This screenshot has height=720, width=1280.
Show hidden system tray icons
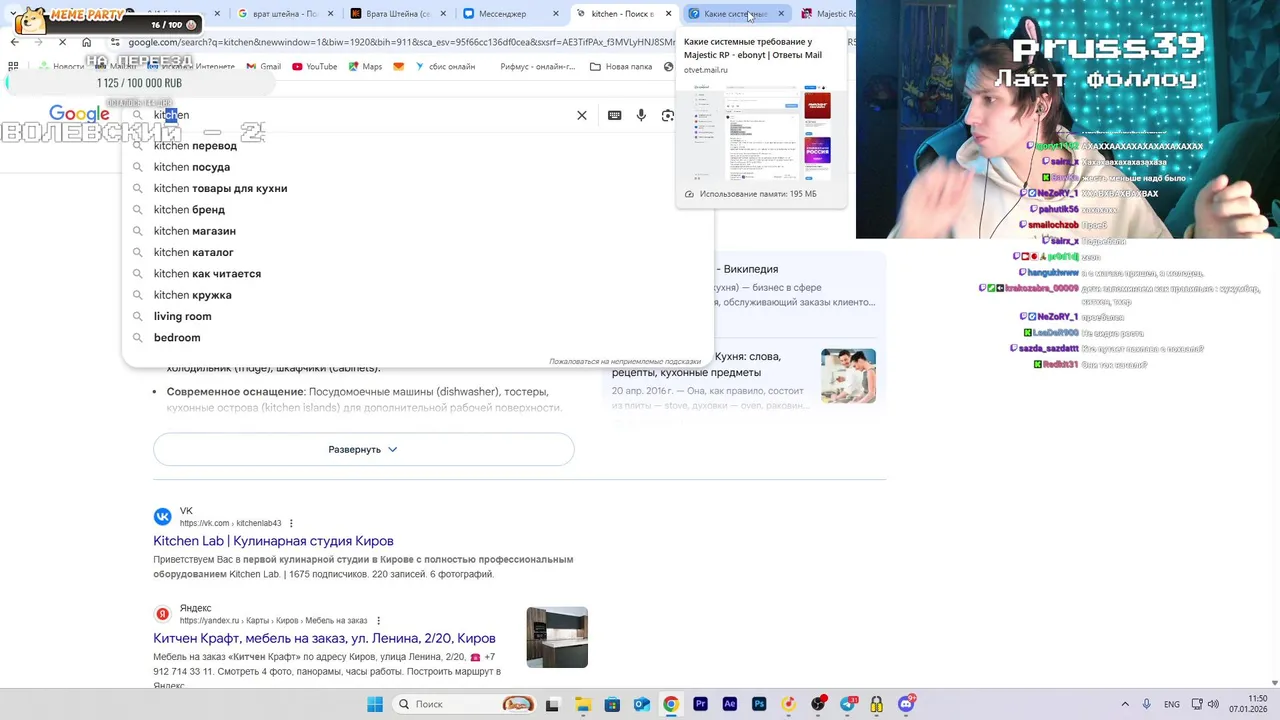1124,704
